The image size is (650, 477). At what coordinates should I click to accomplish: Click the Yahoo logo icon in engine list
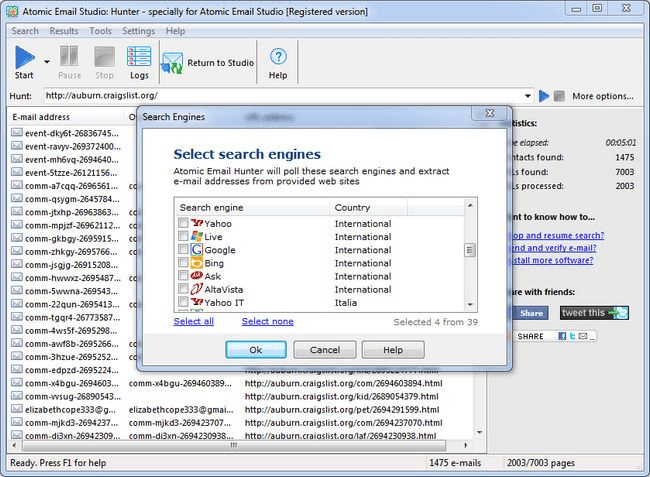coord(196,223)
